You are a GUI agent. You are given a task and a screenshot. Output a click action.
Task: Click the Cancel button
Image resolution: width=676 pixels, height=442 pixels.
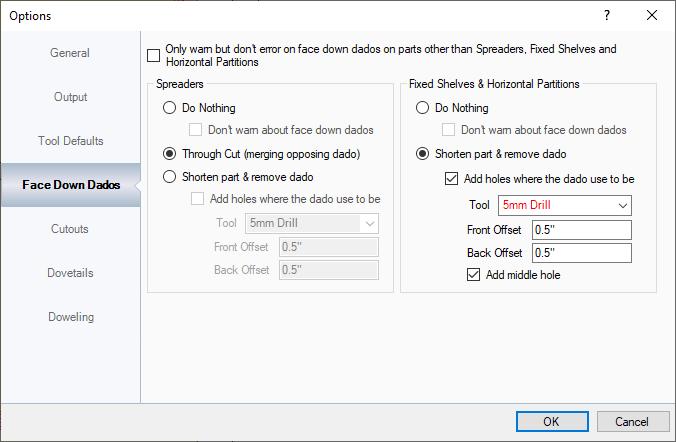click(x=632, y=421)
